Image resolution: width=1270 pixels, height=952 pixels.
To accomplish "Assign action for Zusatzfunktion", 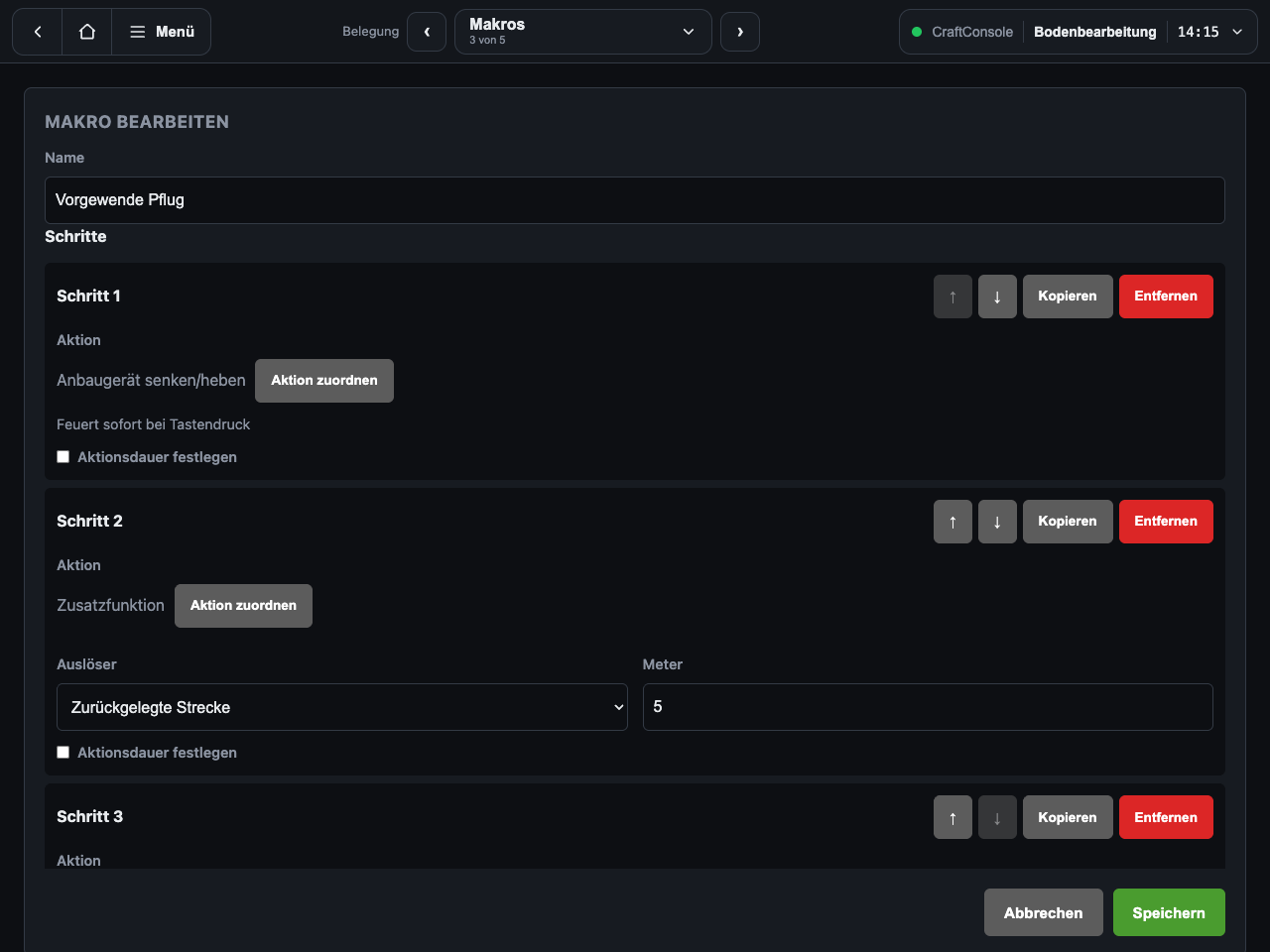I will 243,606.
